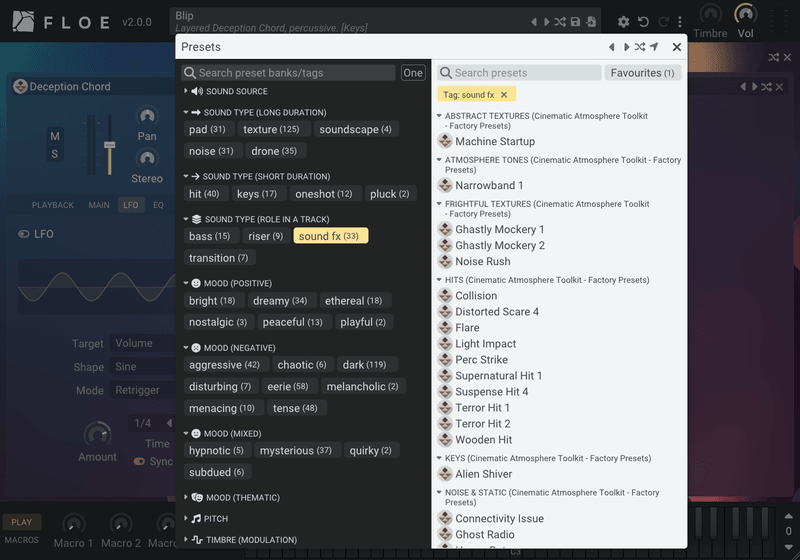The width and height of the screenshot is (800, 560).
Task: Shuffle presets in the Presets panel header
Action: tap(640, 47)
